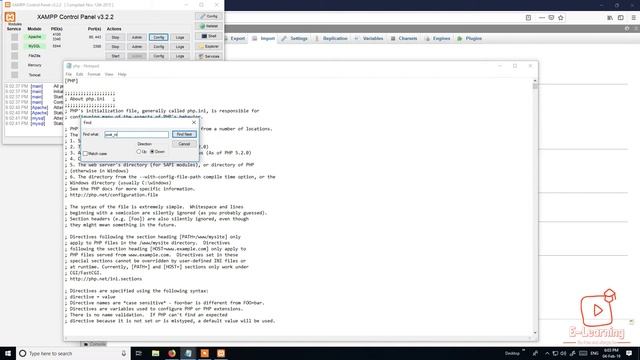This screenshot has height=360, width=640.
Task: Close the Find dialog
Action: pyautogui.click(x=194, y=122)
